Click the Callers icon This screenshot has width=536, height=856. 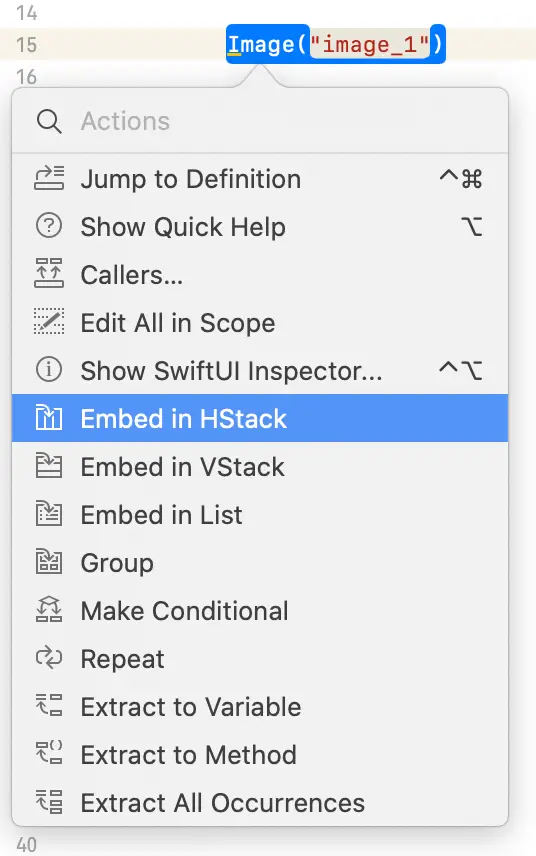(x=49, y=274)
